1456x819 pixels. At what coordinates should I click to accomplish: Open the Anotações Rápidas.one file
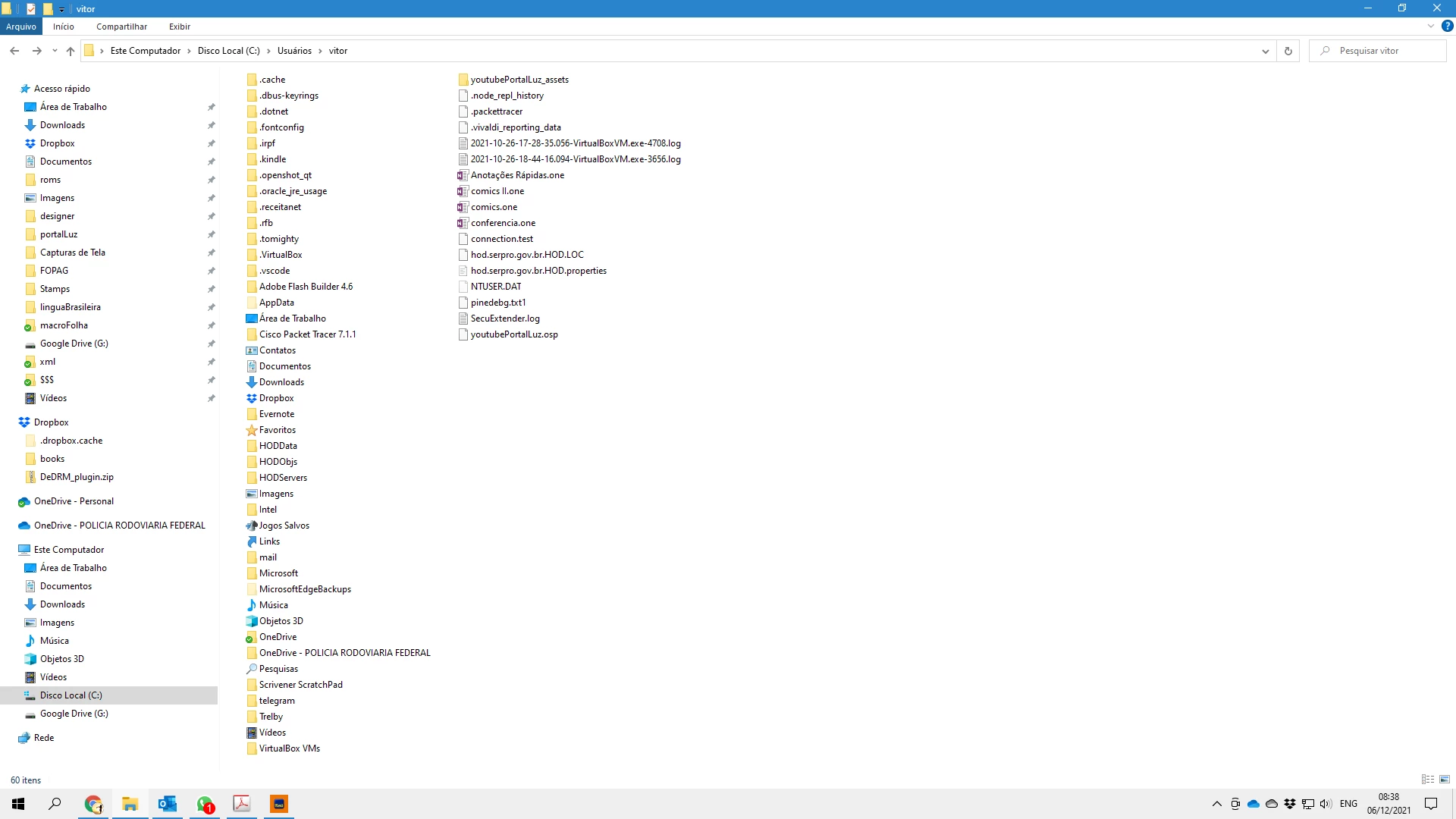coord(517,175)
